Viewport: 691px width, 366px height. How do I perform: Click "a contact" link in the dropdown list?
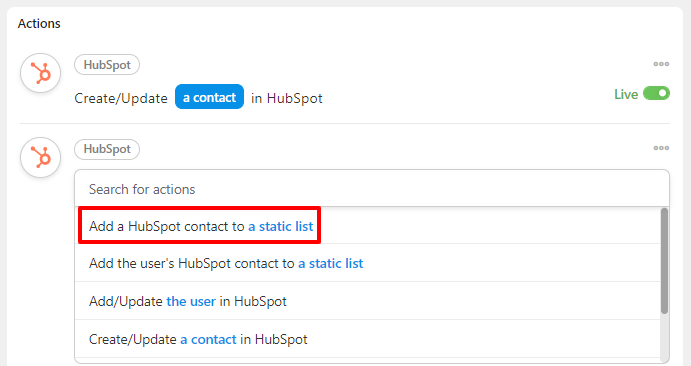[208, 339]
